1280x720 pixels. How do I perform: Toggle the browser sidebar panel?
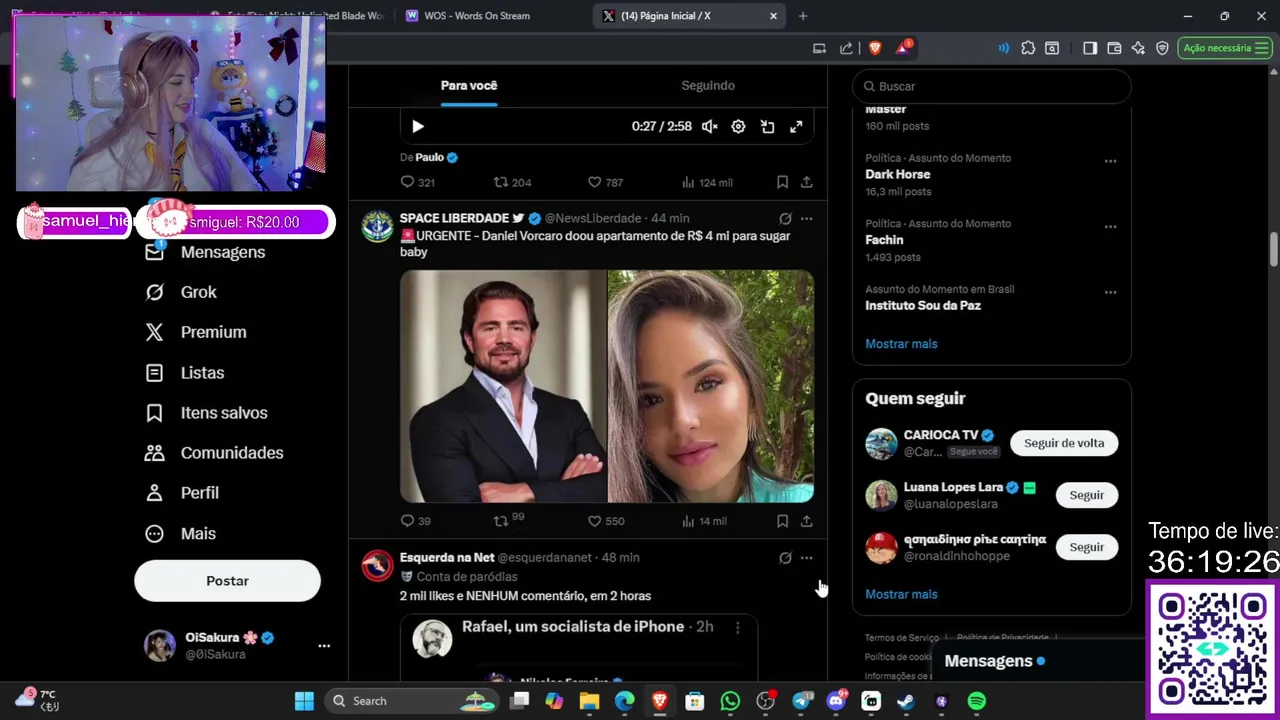1090,48
